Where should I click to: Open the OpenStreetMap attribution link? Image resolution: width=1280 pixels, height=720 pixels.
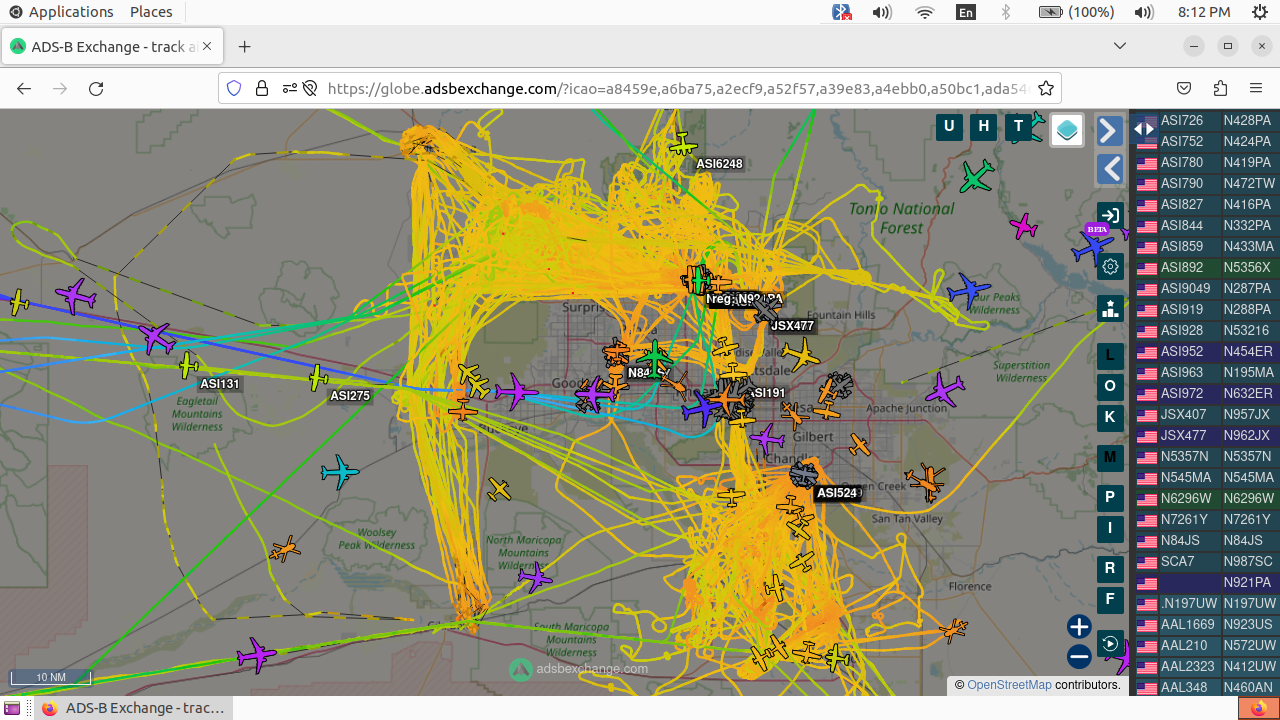pyautogui.click(x=1009, y=685)
